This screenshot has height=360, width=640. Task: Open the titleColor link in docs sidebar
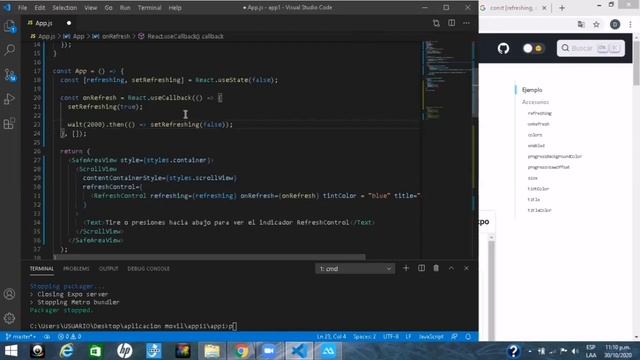pyautogui.click(x=539, y=210)
